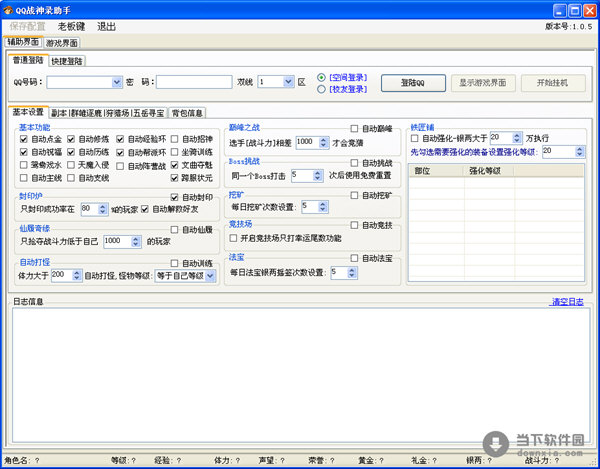The height and width of the screenshot is (469, 600).
Task: Click the 部位 column header
Action: tap(437, 171)
